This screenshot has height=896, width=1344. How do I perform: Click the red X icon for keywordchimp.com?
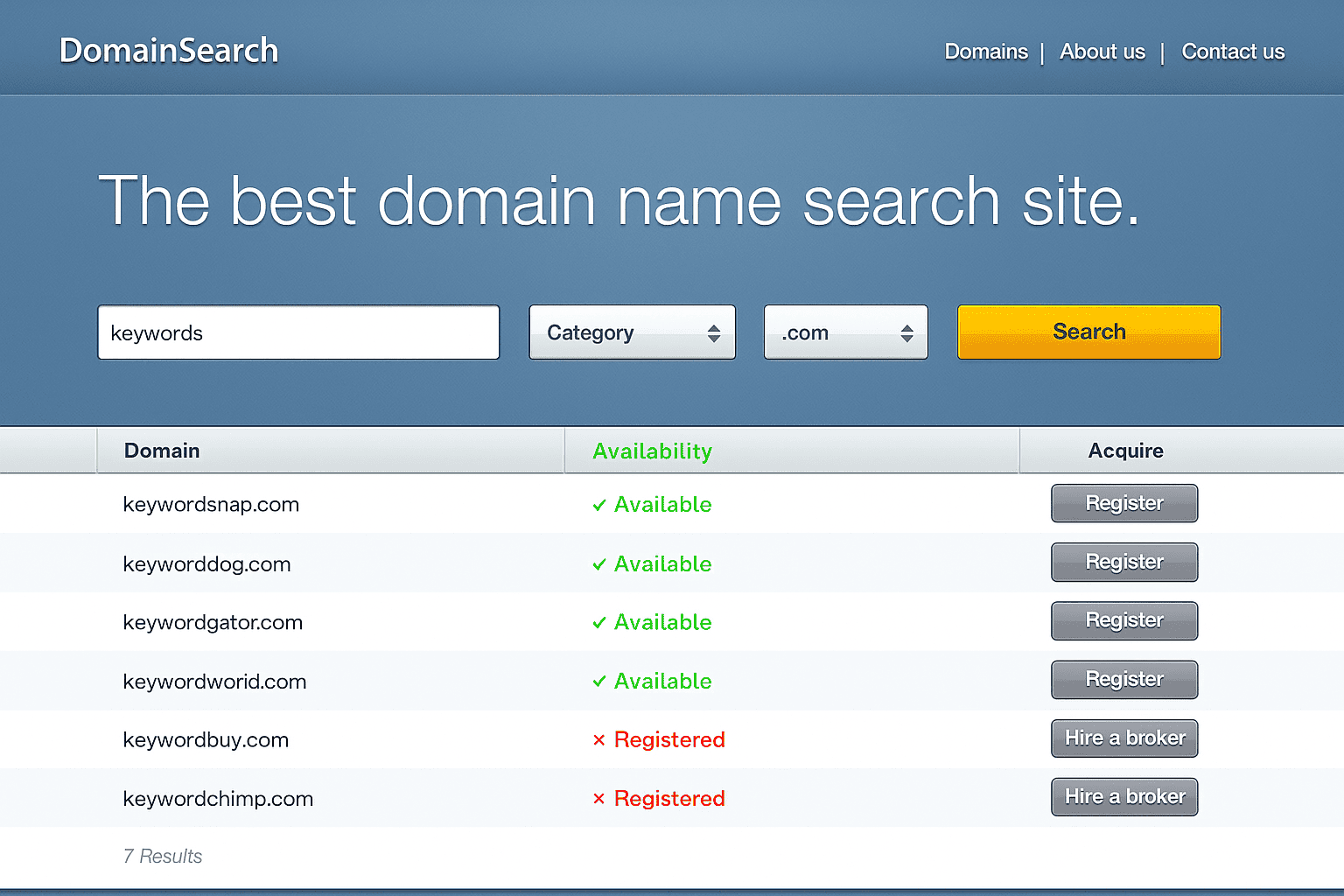point(599,799)
